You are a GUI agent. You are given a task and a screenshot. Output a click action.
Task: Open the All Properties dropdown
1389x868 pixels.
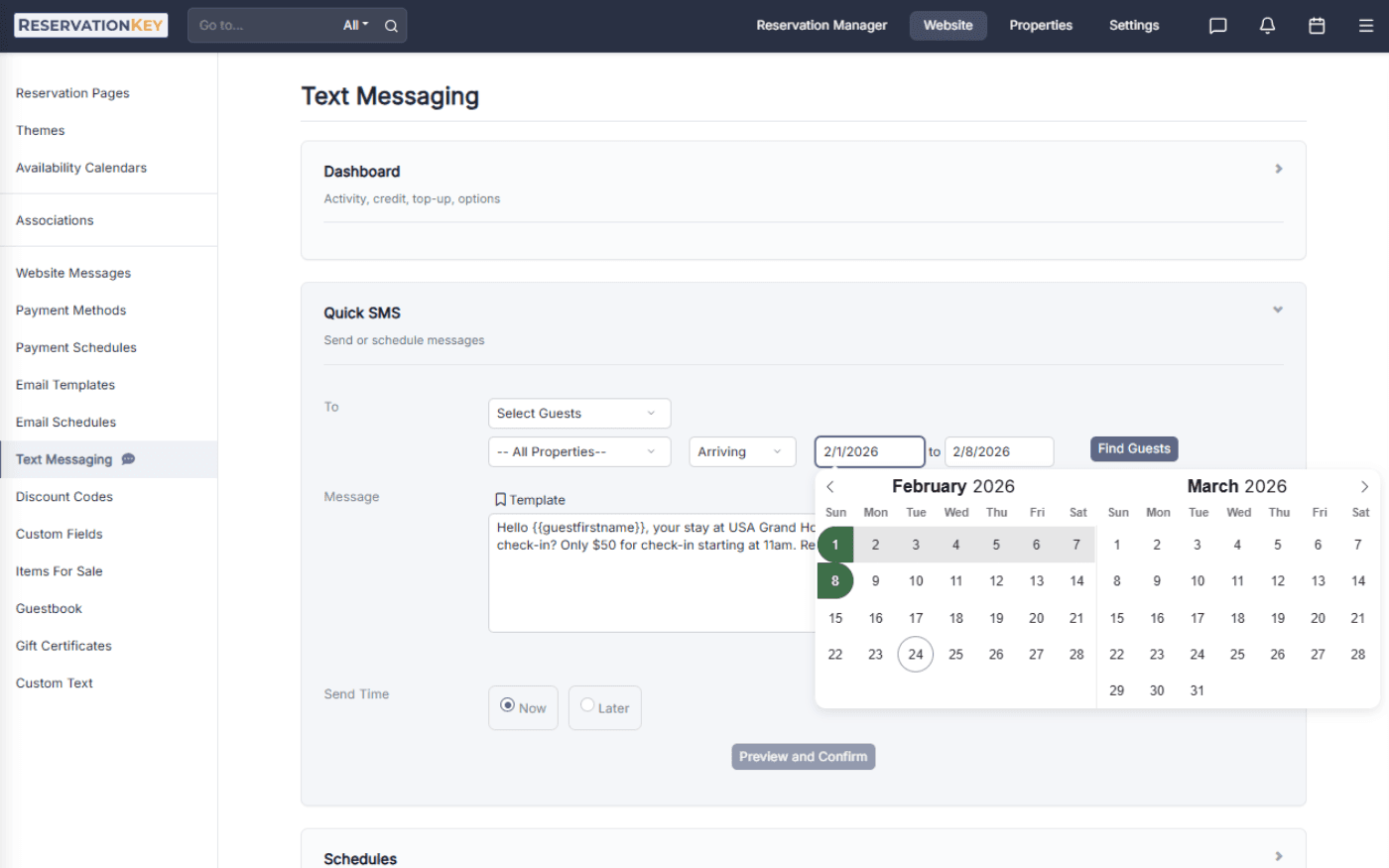click(x=578, y=451)
